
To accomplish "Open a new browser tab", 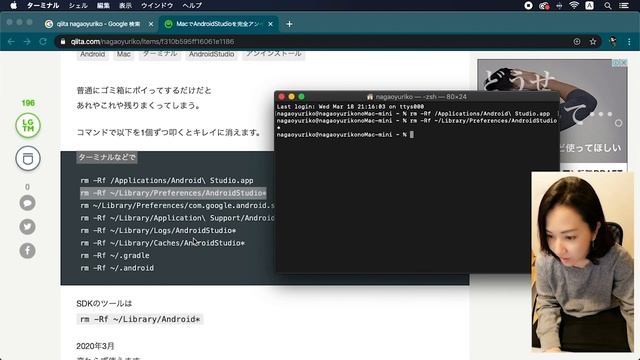I will pos(289,24).
